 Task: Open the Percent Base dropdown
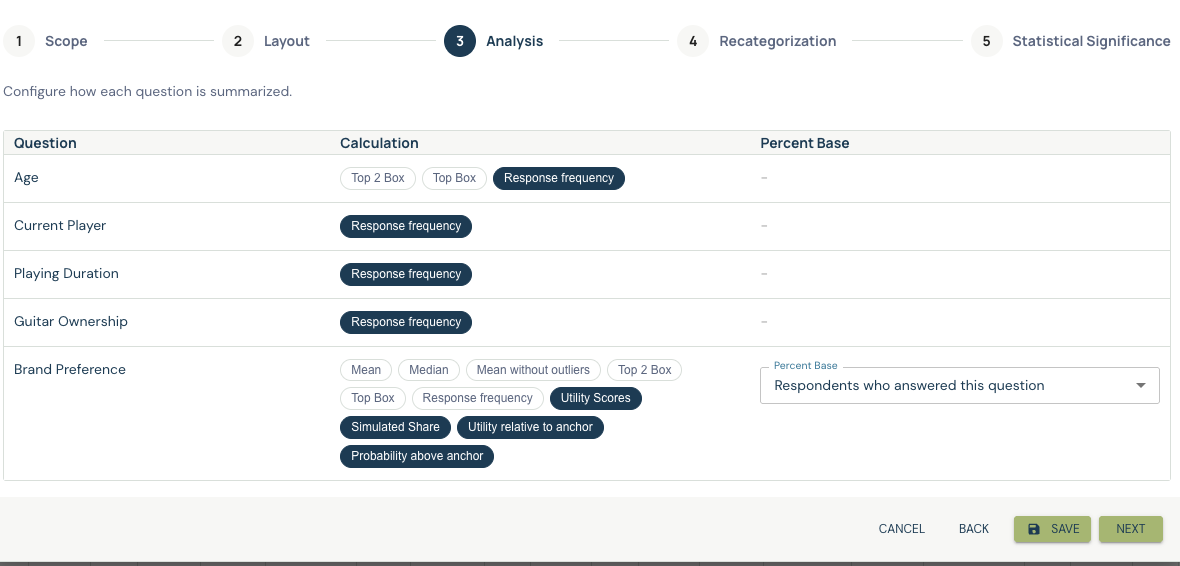coord(960,385)
